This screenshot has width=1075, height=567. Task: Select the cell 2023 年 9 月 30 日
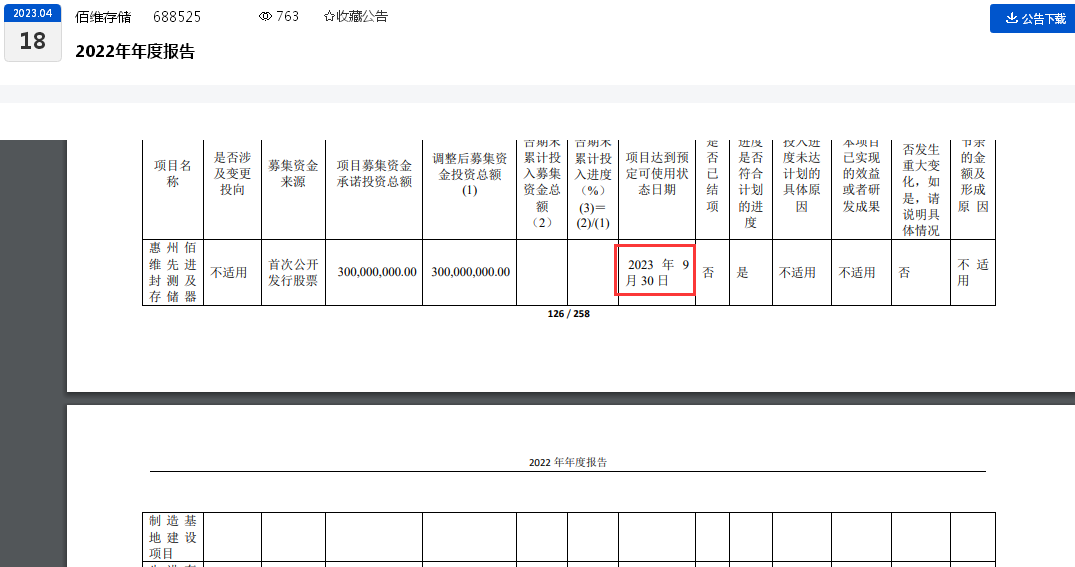657,272
